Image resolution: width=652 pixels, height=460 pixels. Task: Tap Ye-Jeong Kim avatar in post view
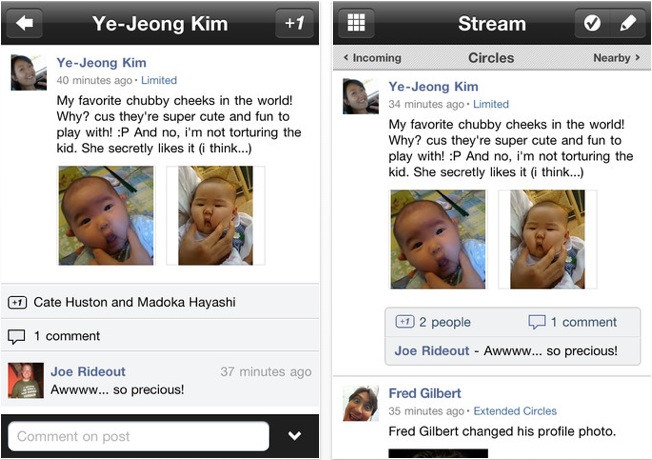click(29, 72)
